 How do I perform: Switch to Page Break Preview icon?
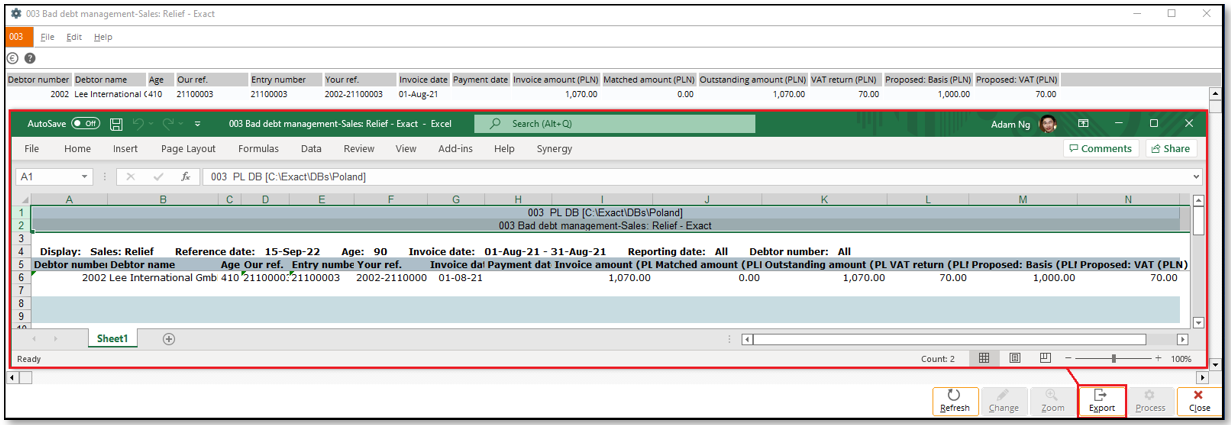click(1046, 358)
